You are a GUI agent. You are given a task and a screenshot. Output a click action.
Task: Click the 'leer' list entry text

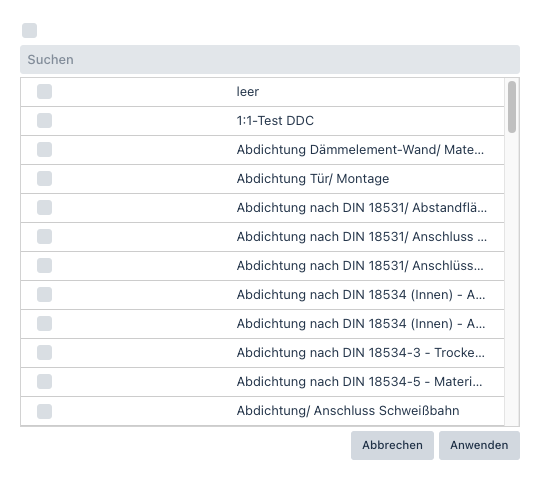248,92
